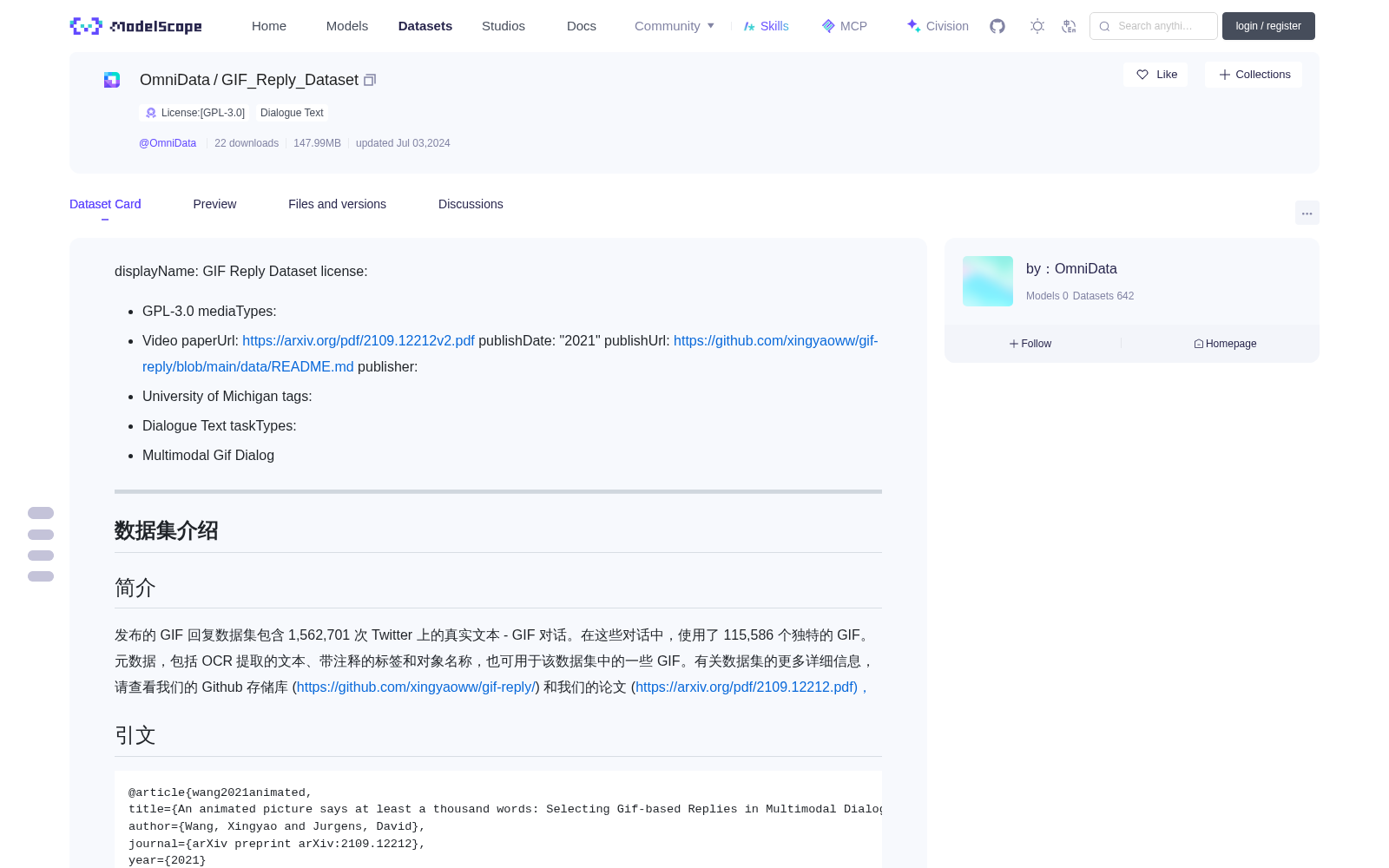Open the Datasets section
Viewport: 1389px width, 868px height.
click(425, 26)
